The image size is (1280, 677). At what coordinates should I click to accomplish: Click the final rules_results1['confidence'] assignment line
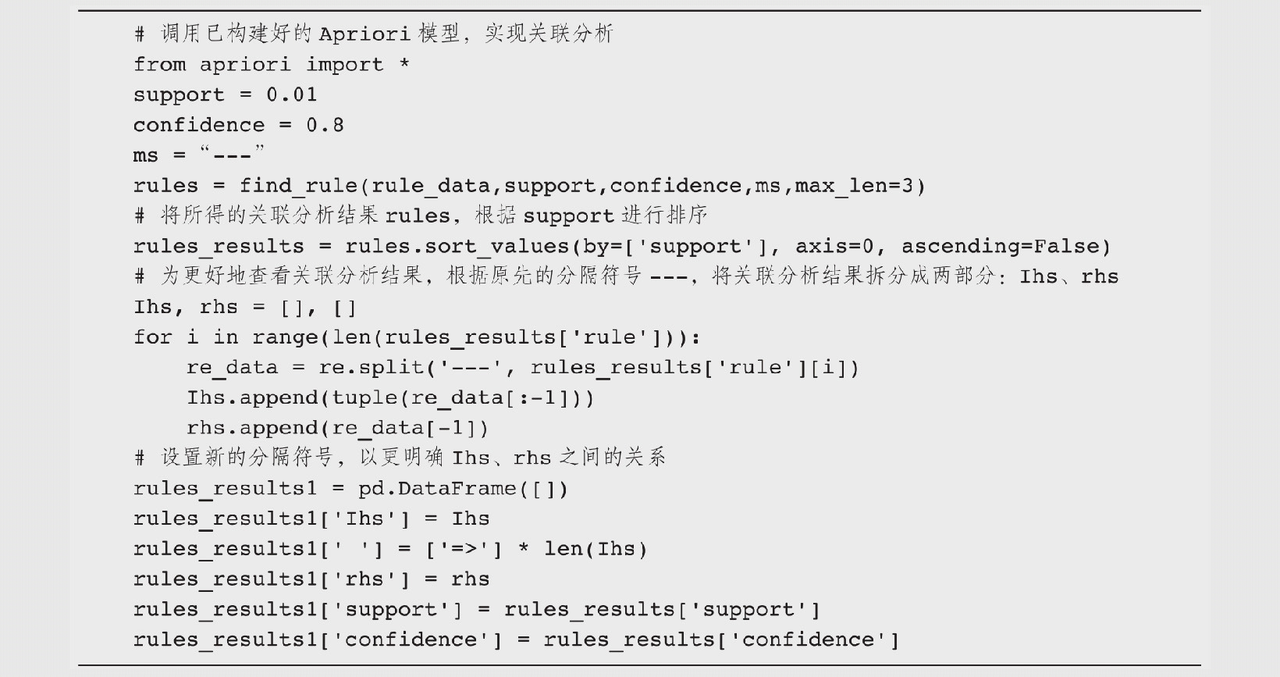(x=516, y=640)
